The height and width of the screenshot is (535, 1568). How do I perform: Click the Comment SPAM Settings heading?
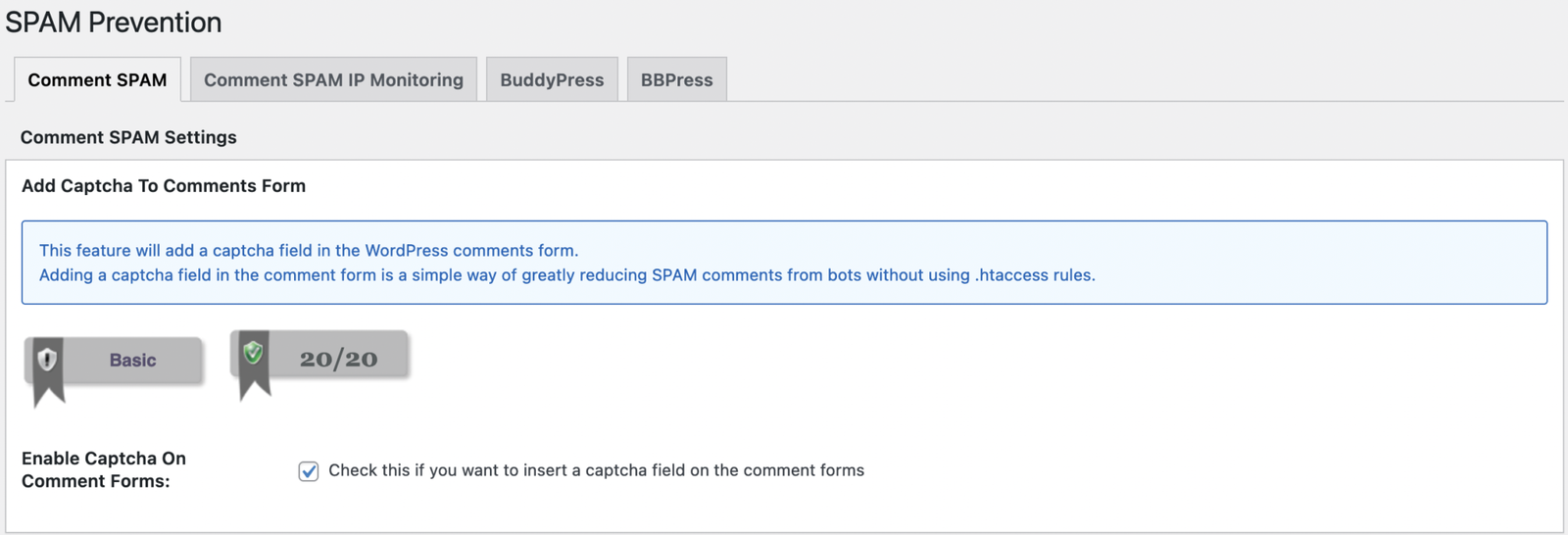pyautogui.click(x=128, y=137)
